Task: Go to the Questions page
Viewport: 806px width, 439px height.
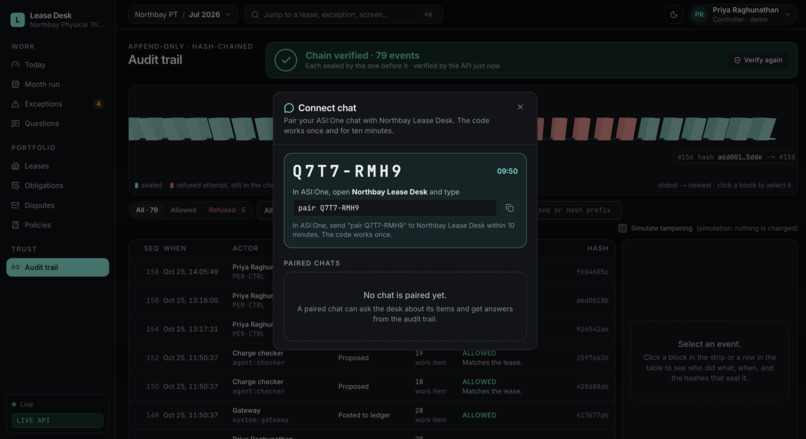Action: tap(57, 123)
